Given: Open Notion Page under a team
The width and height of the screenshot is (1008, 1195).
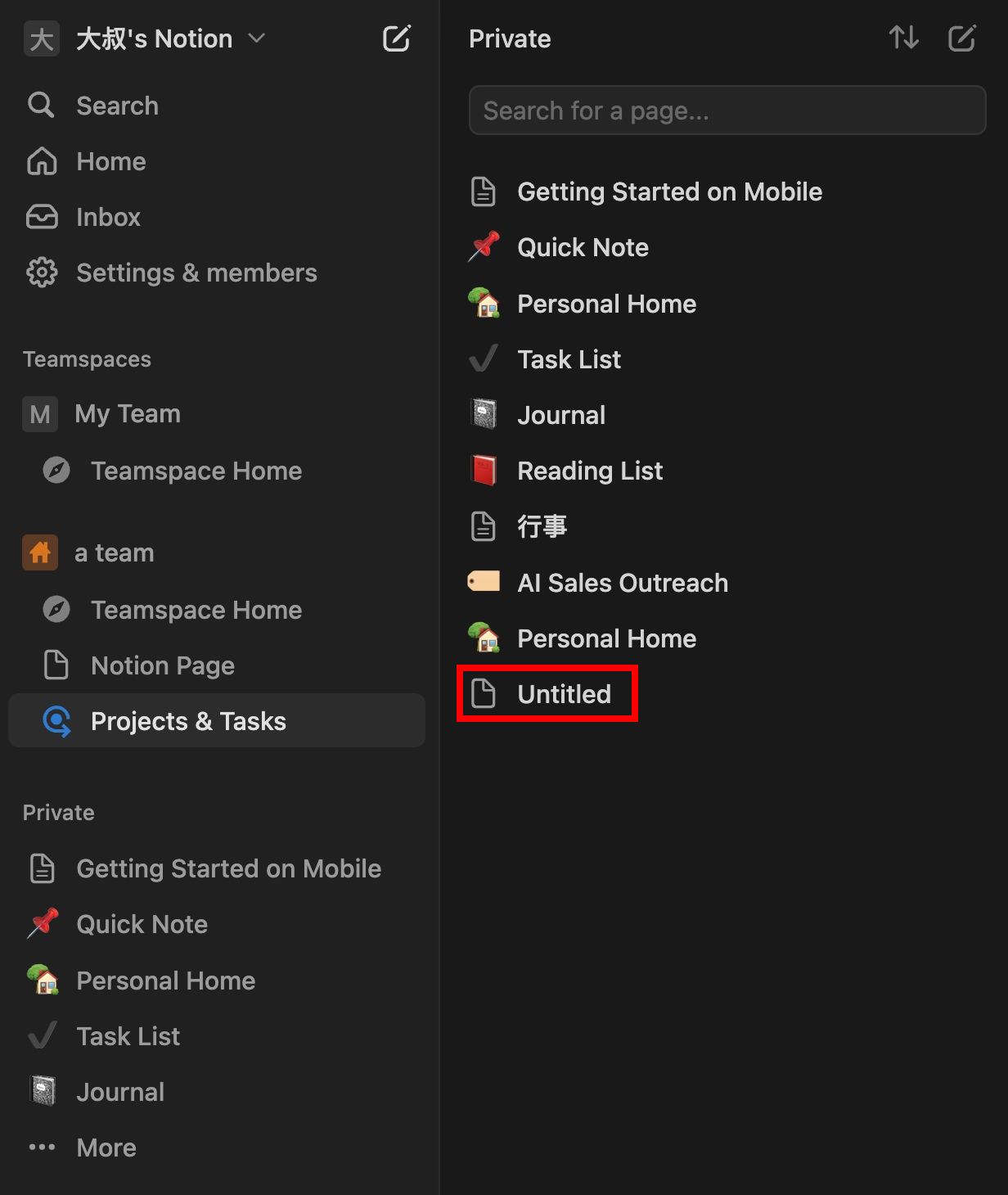Looking at the screenshot, I should pyautogui.click(x=163, y=665).
